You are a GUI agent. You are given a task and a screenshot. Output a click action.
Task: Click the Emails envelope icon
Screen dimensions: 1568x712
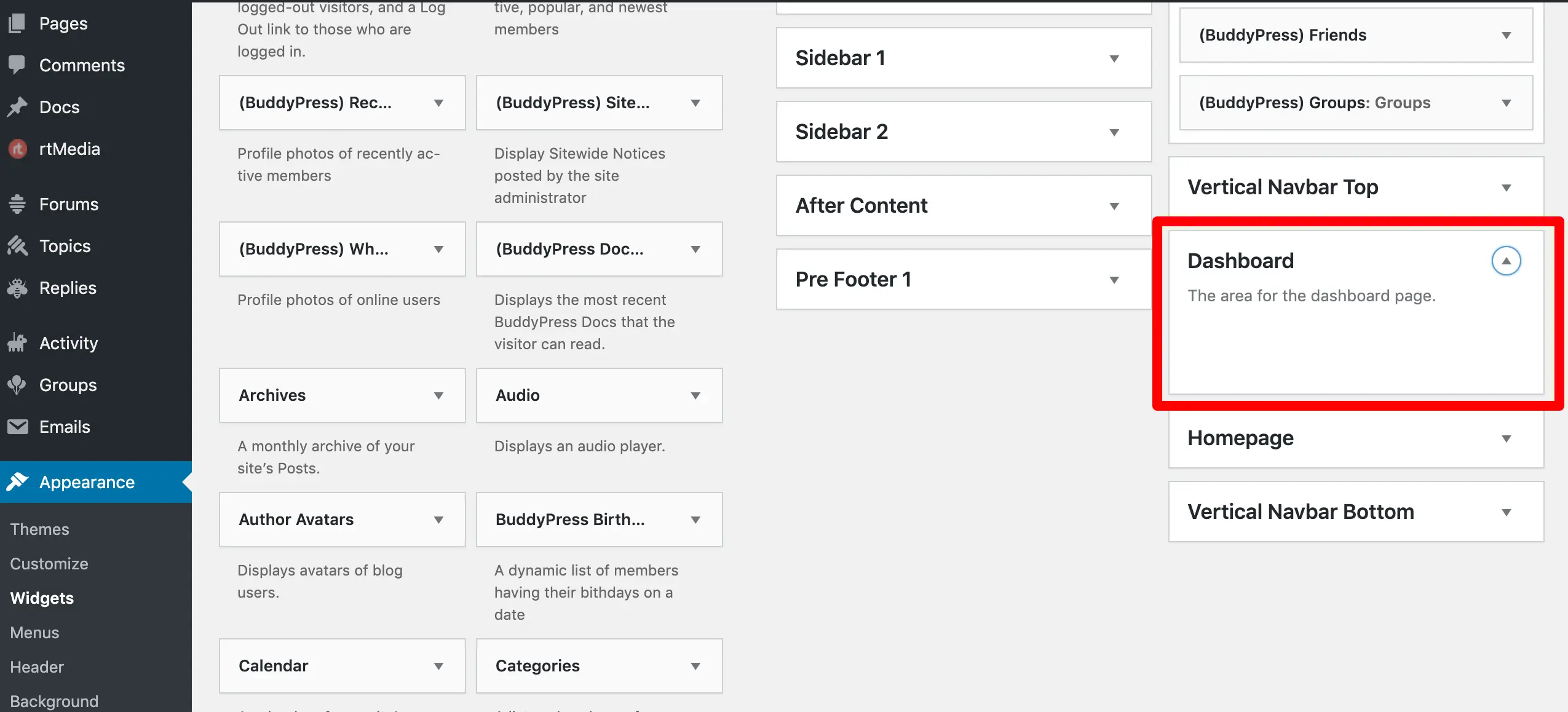tap(17, 427)
